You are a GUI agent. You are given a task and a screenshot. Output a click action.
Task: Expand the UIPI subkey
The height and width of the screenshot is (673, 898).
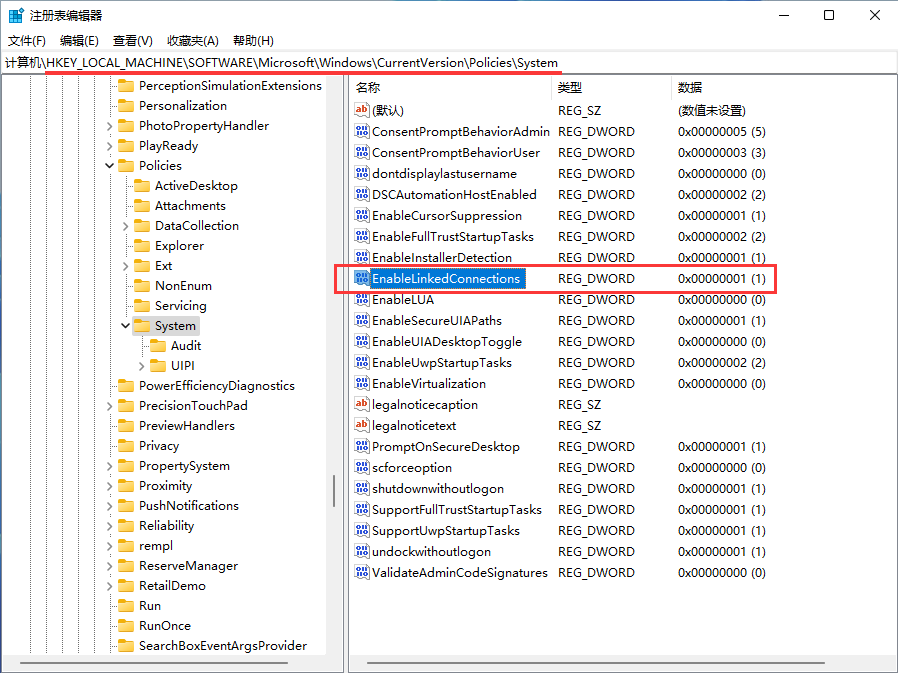pos(142,366)
